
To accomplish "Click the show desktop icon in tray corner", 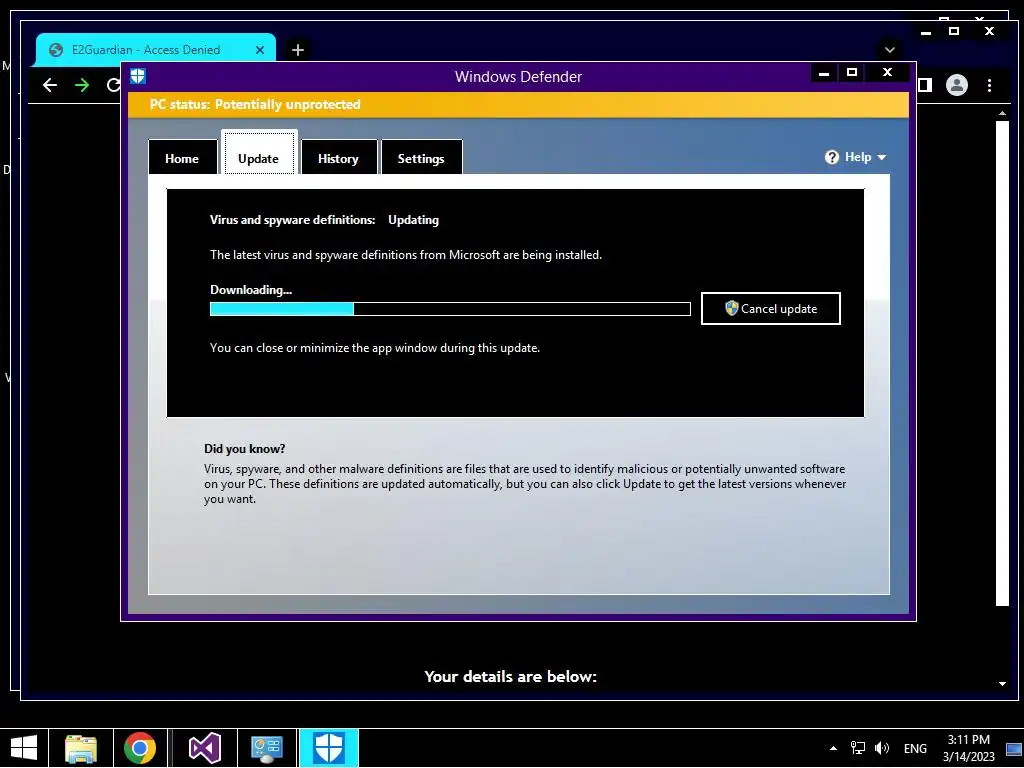I will pos(1014,748).
